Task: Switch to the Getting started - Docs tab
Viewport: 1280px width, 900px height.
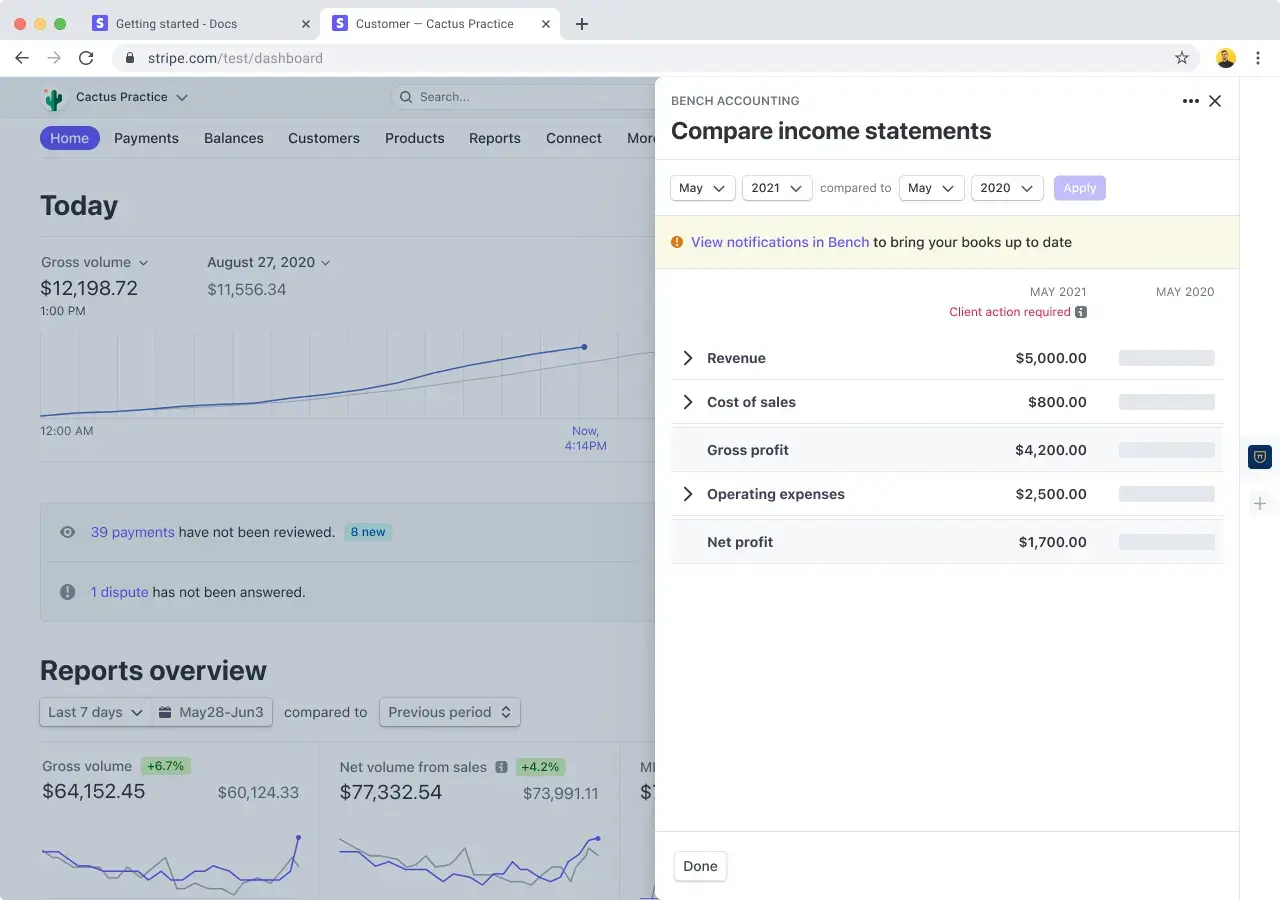Action: [x=200, y=24]
